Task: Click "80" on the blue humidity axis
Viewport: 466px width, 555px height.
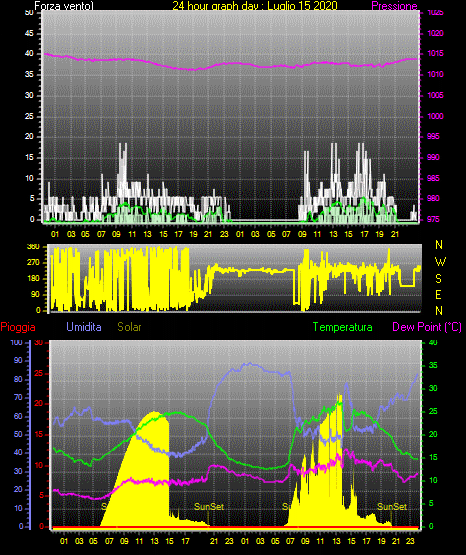Action: pos(18,379)
